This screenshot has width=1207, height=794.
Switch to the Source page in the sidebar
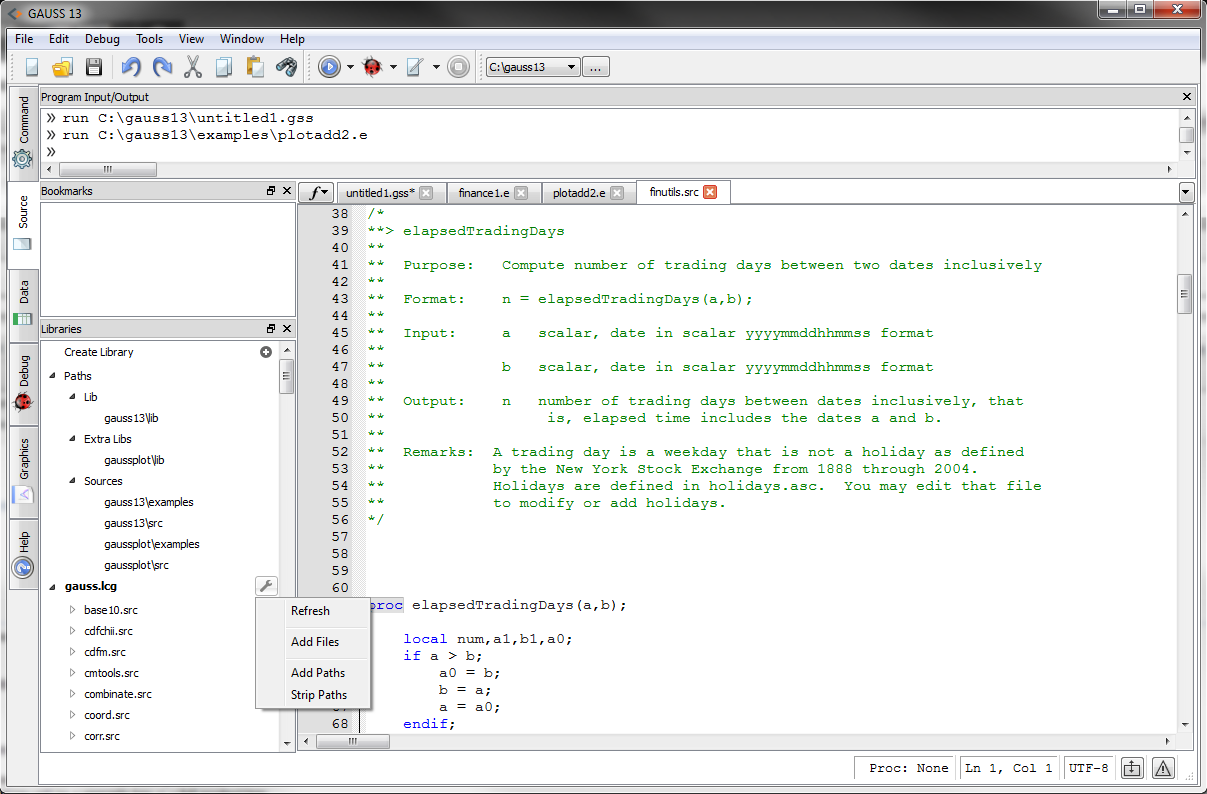(23, 224)
